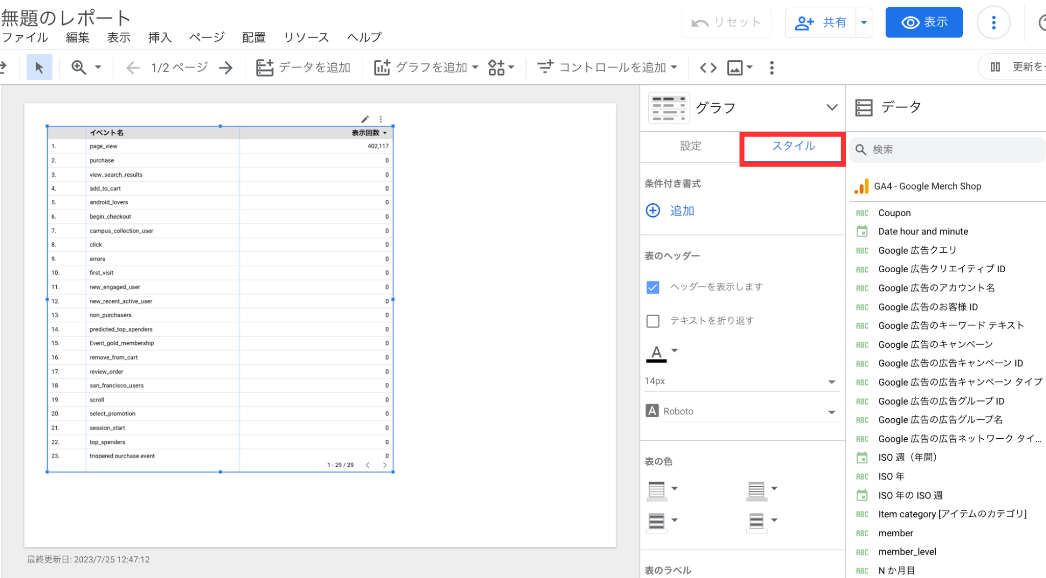Select GA4 - Google Merch Shop data source
The height and width of the screenshot is (578, 1046).
(927, 186)
